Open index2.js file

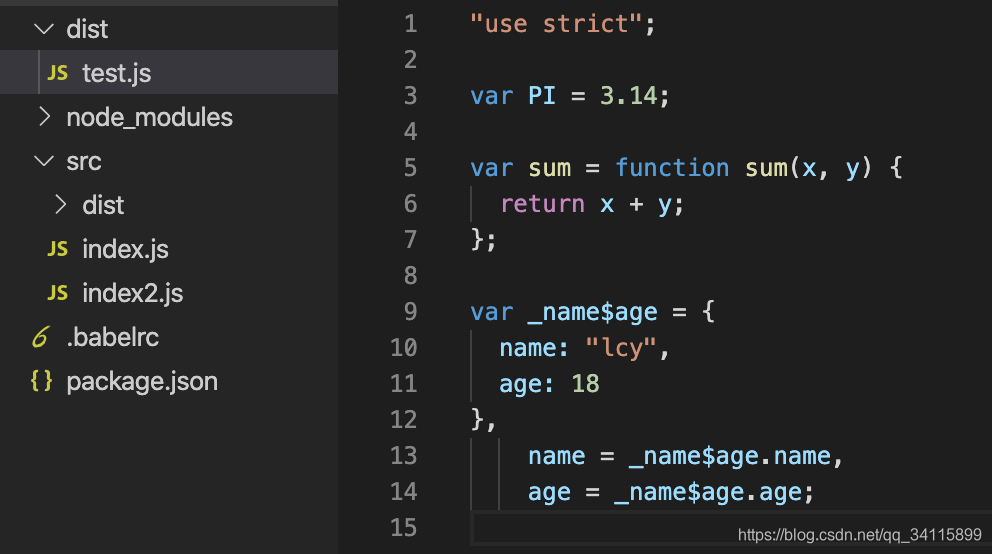(133, 293)
